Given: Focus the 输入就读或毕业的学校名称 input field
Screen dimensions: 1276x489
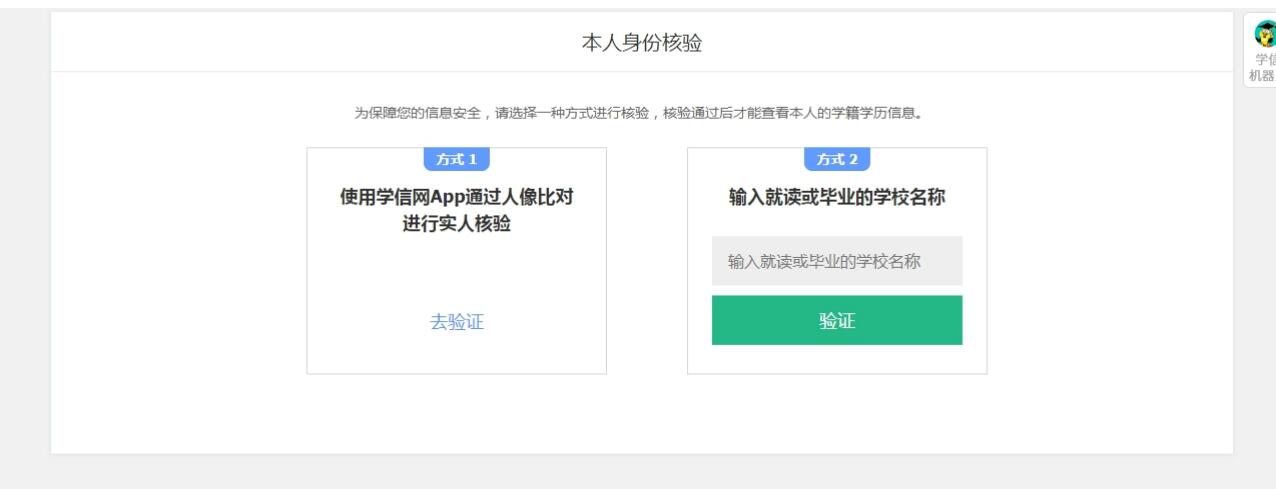Looking at the screenshot, I should click(x=837, y=261).
